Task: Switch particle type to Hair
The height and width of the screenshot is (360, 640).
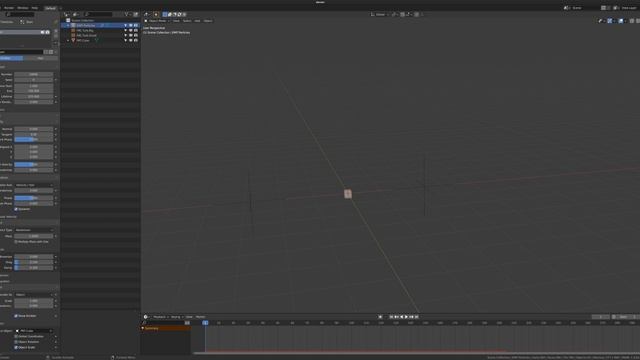Action: coord(40,58)
